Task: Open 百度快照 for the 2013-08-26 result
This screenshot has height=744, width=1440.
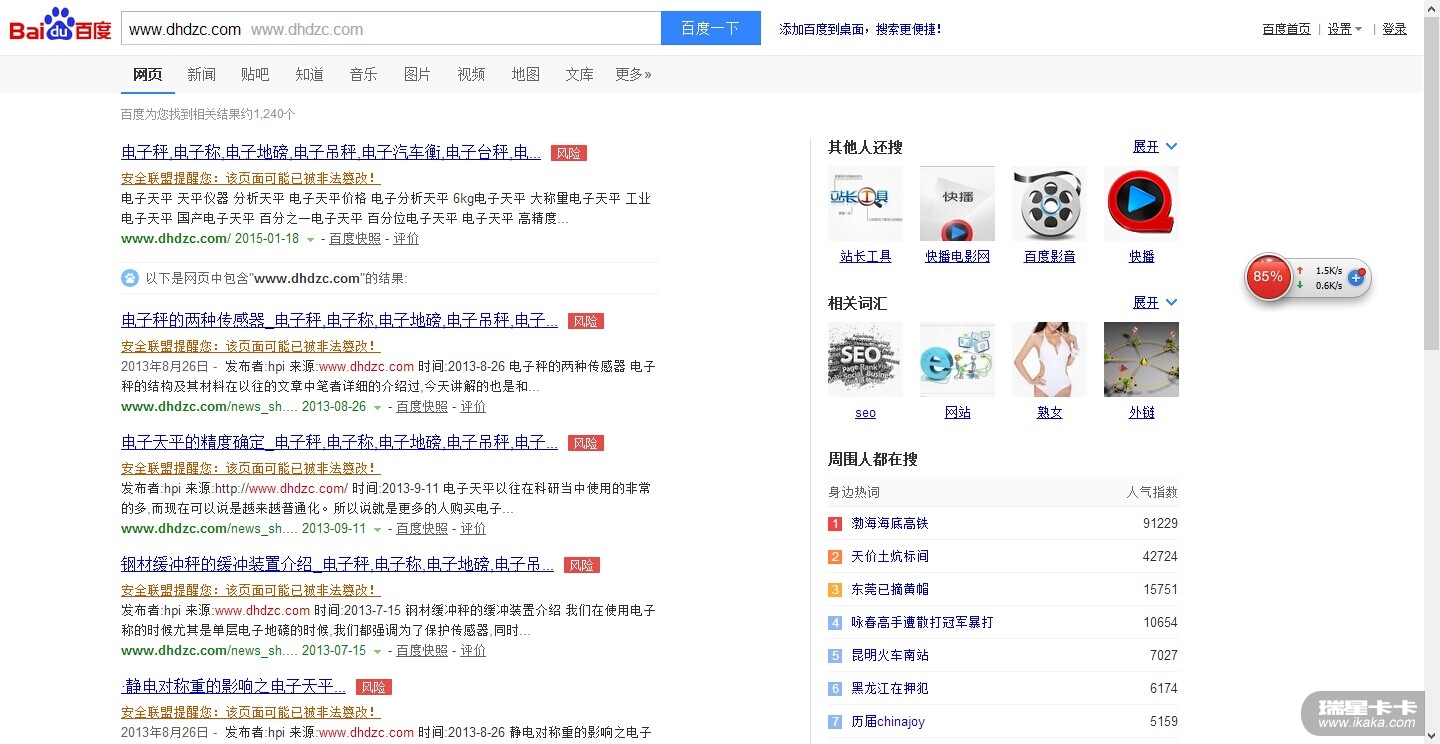Action: 422,407
